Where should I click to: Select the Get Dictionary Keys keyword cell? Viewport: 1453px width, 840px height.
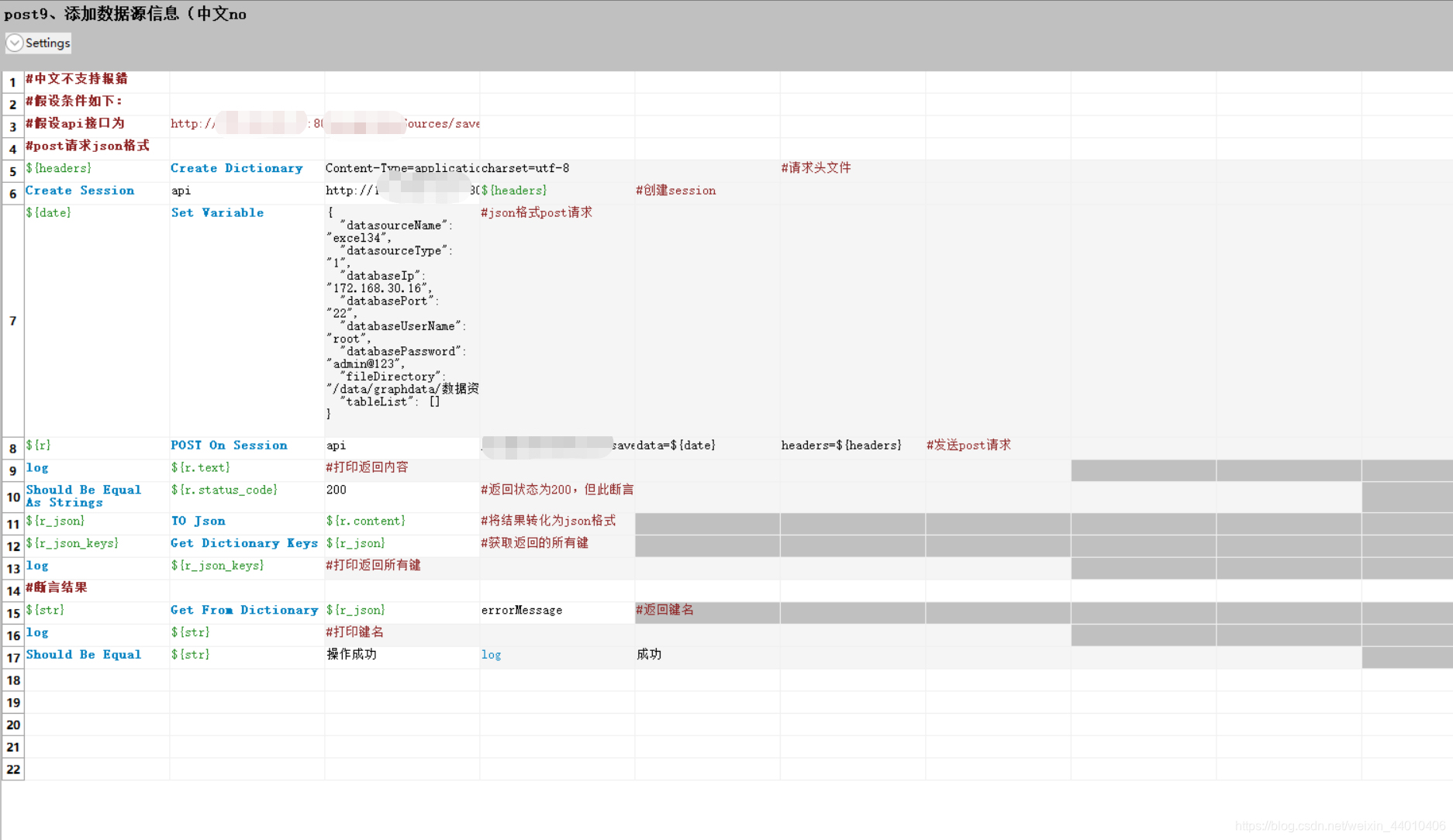(244, 543)
